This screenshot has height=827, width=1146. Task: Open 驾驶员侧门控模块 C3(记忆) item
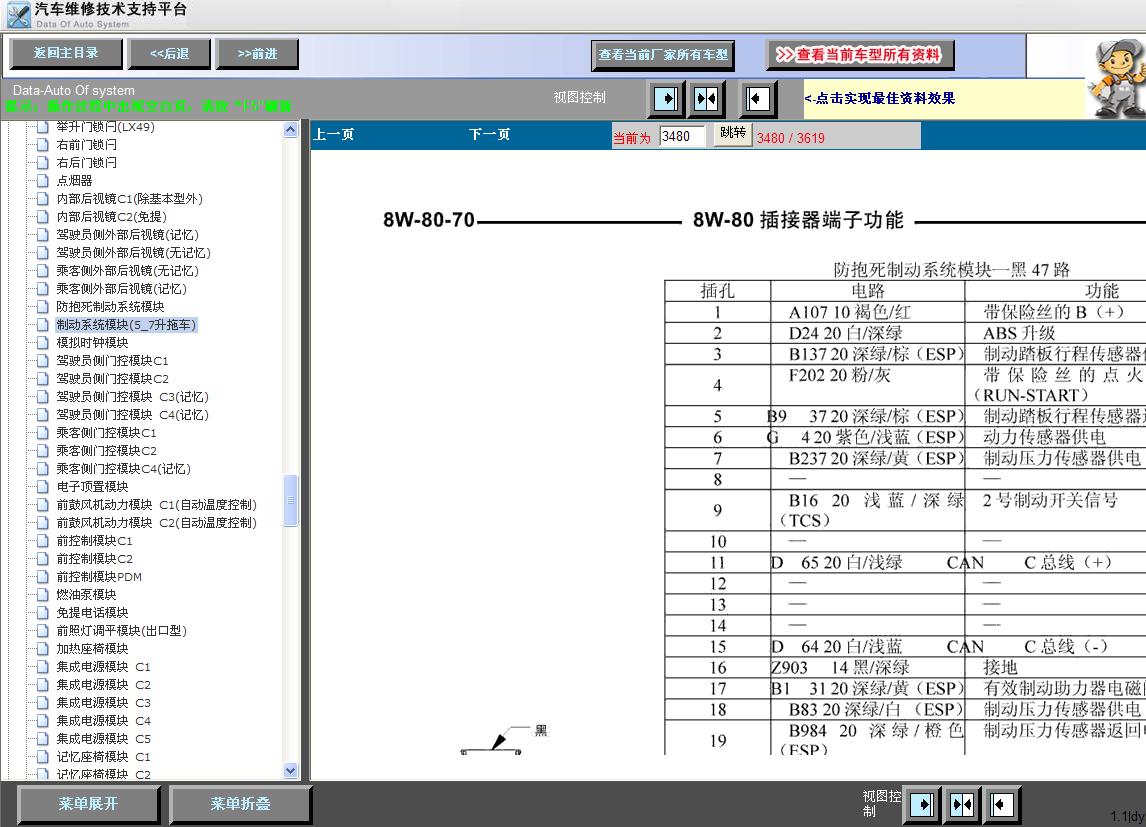click(x=132, y=397)
